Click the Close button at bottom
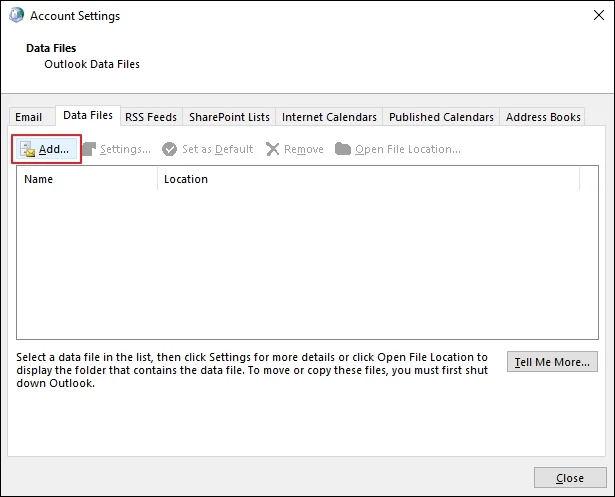Image resolution: width=615 pixels, height=497 pixels. [x=570, y=478]
